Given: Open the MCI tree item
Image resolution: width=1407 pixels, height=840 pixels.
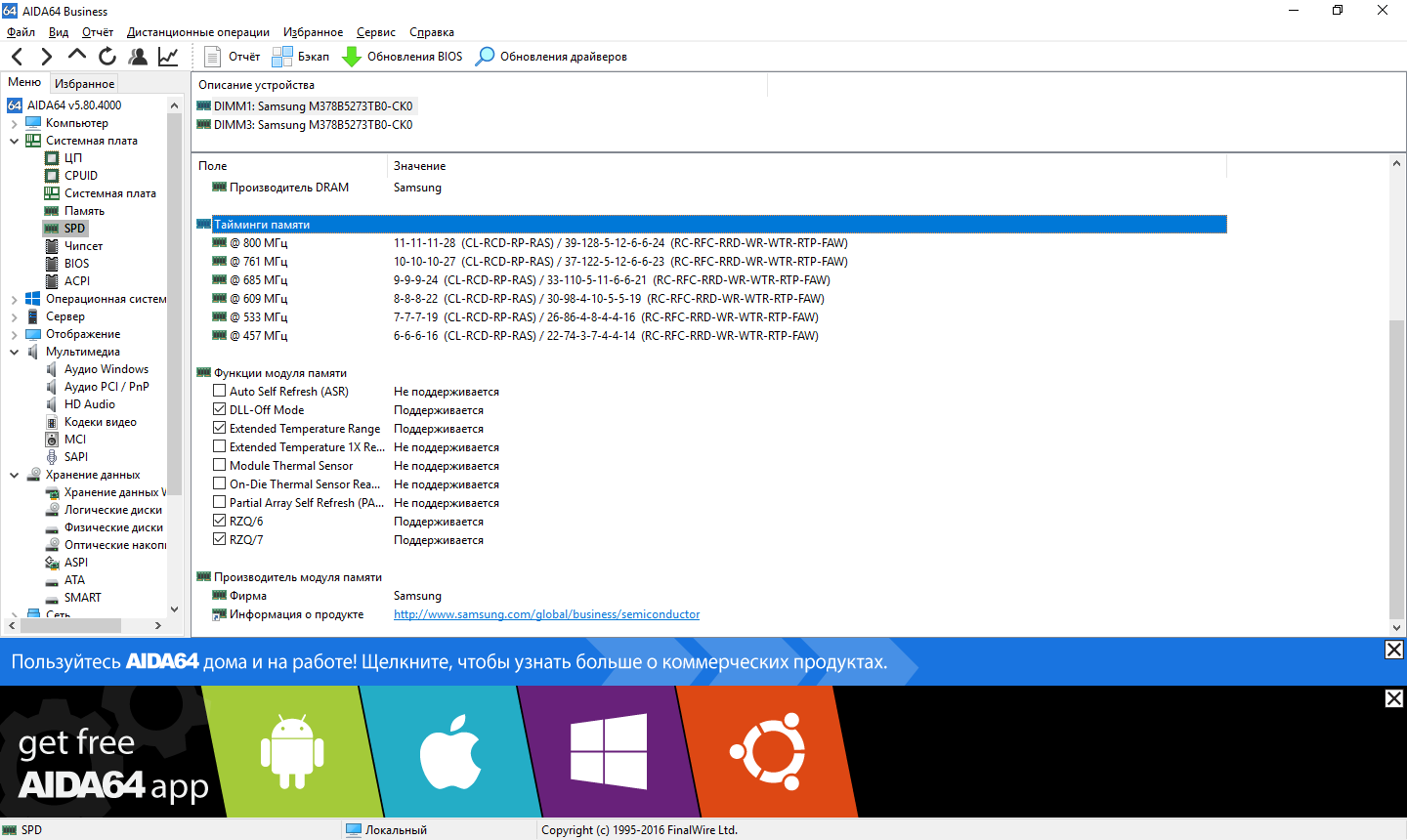Looking at the screenshot, I should click(75, 440).
